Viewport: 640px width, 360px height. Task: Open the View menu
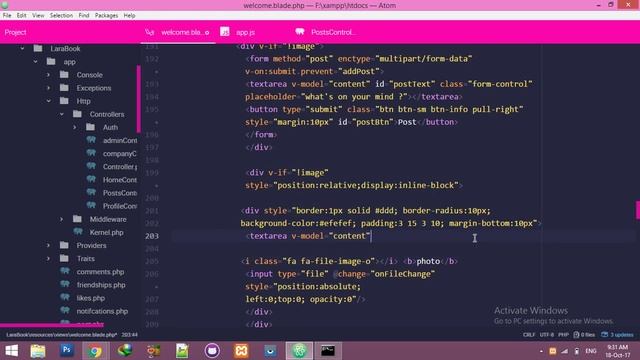click(38, 16)
